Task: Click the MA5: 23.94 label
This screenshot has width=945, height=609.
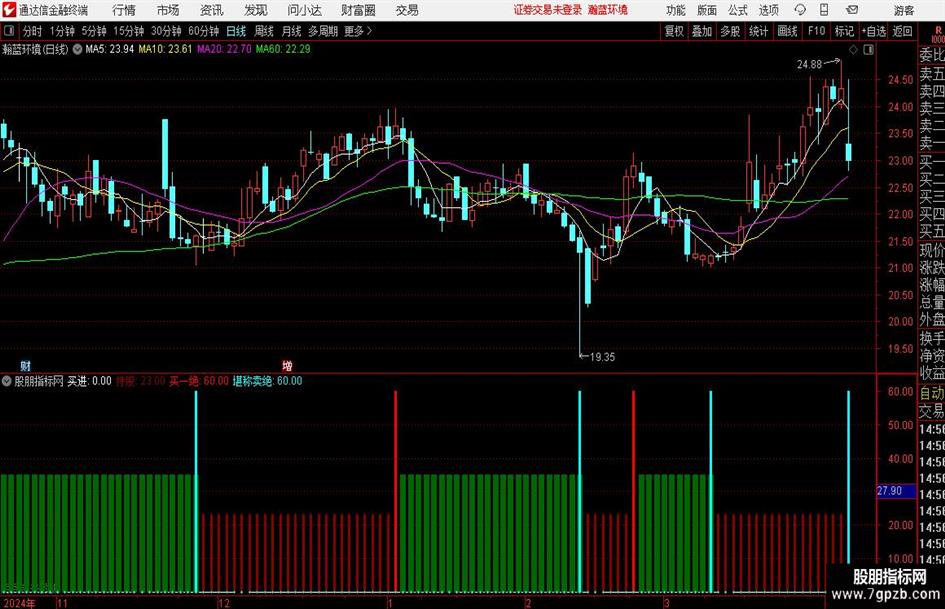Action: pos(110,49)
